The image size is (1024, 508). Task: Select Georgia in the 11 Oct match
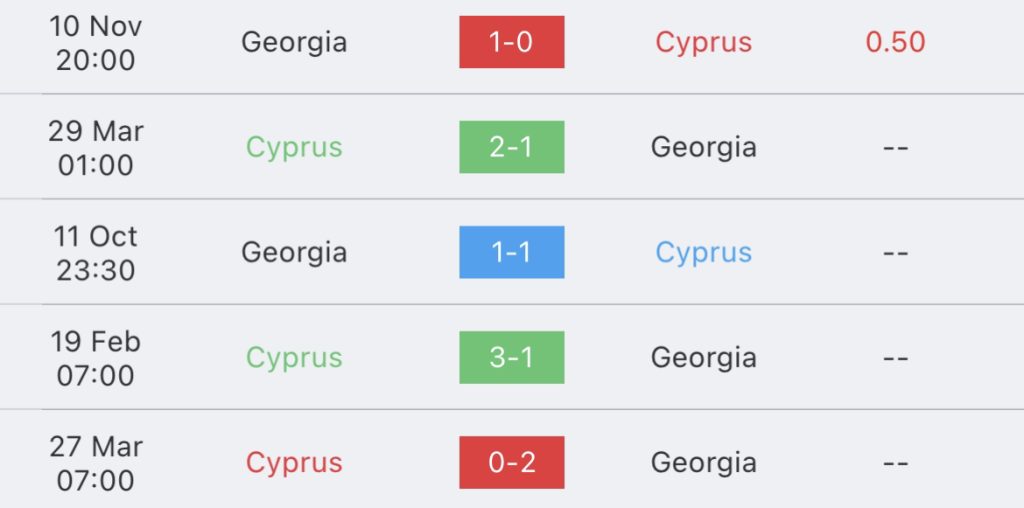point(294,253)
